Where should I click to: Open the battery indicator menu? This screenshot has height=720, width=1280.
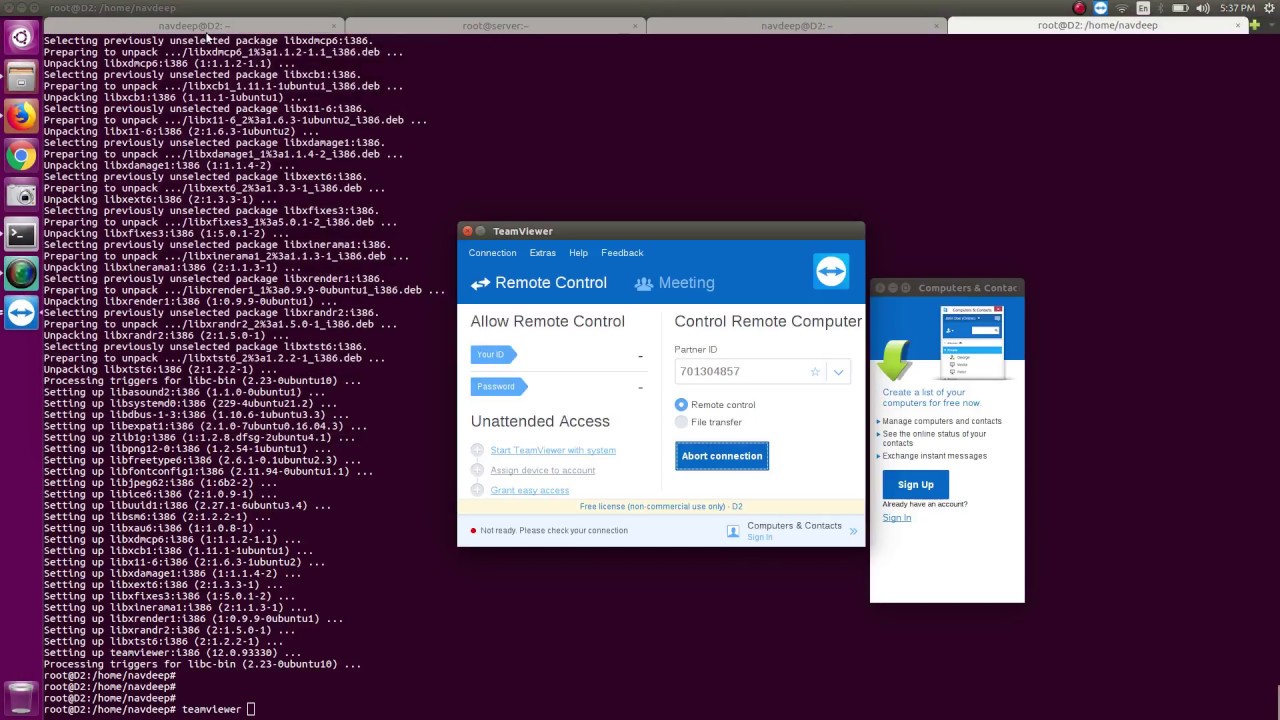coord(1181,8)
